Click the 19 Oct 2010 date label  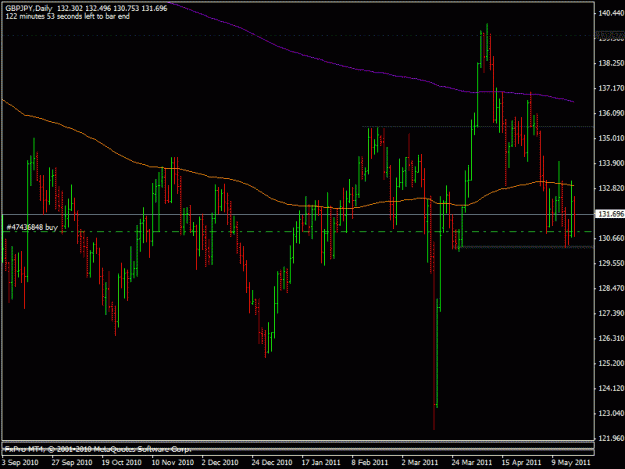122,462
